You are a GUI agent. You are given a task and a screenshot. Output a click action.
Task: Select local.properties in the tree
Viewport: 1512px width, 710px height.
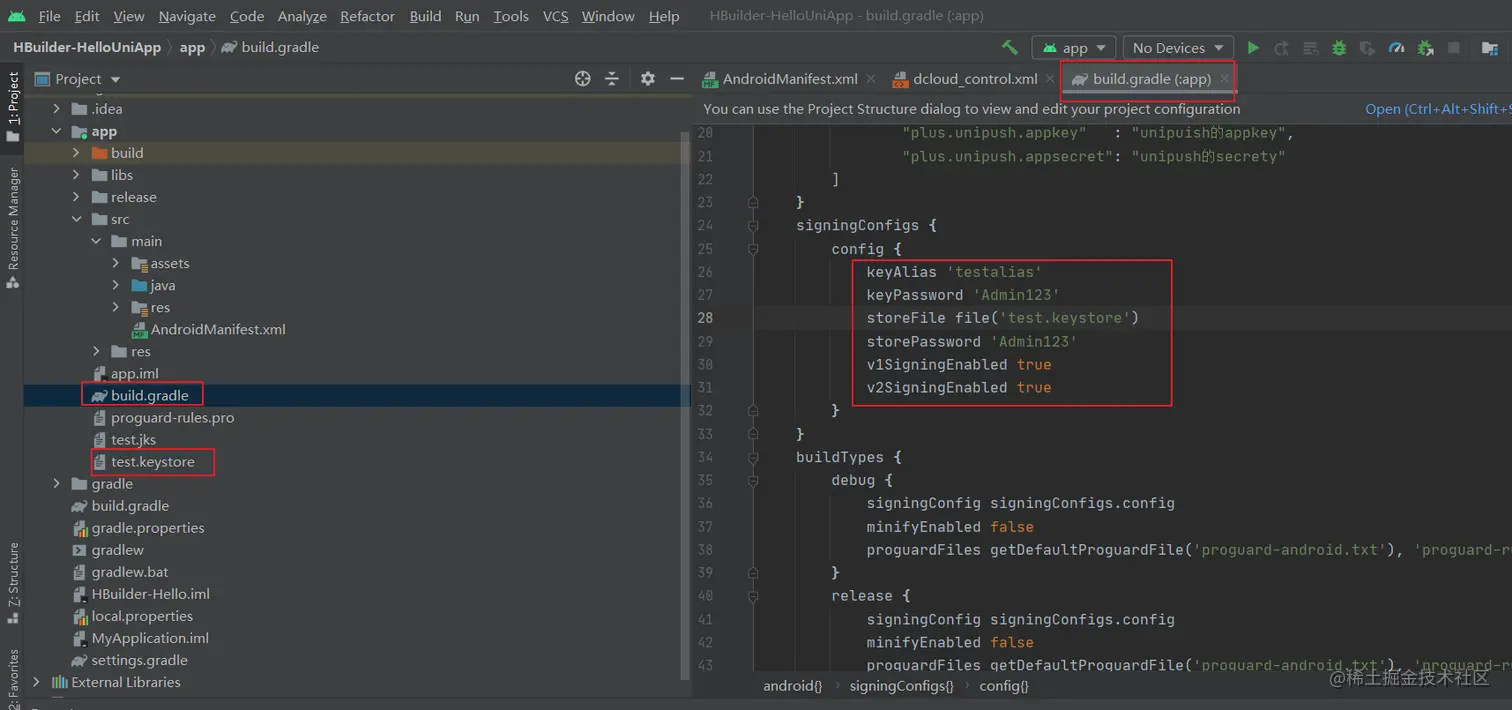(142, 616)
